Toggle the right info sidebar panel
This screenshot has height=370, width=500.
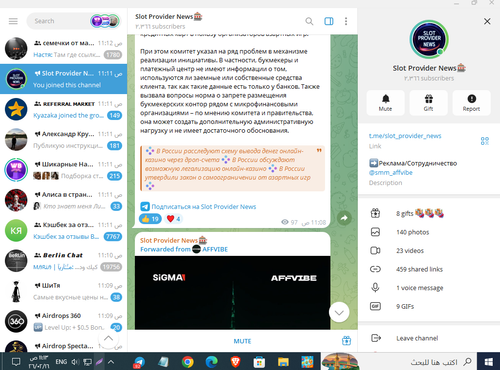(x=329, y=21)
